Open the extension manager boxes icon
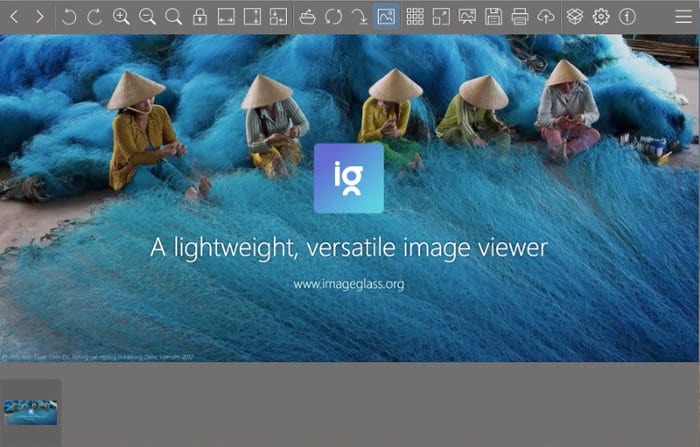Screen dimensions: 700x447 point(575,17)
